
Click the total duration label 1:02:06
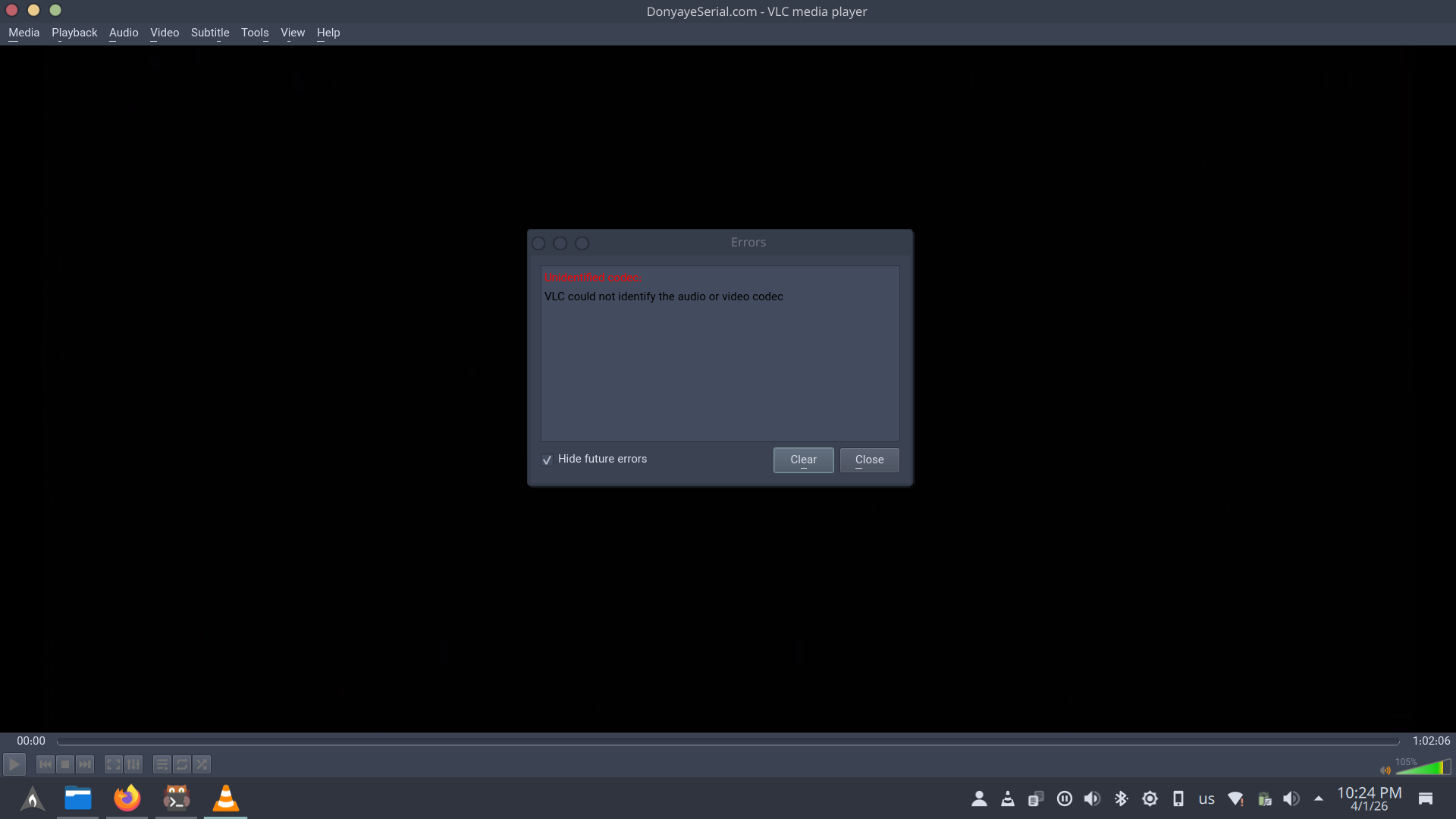(1431, 741)
